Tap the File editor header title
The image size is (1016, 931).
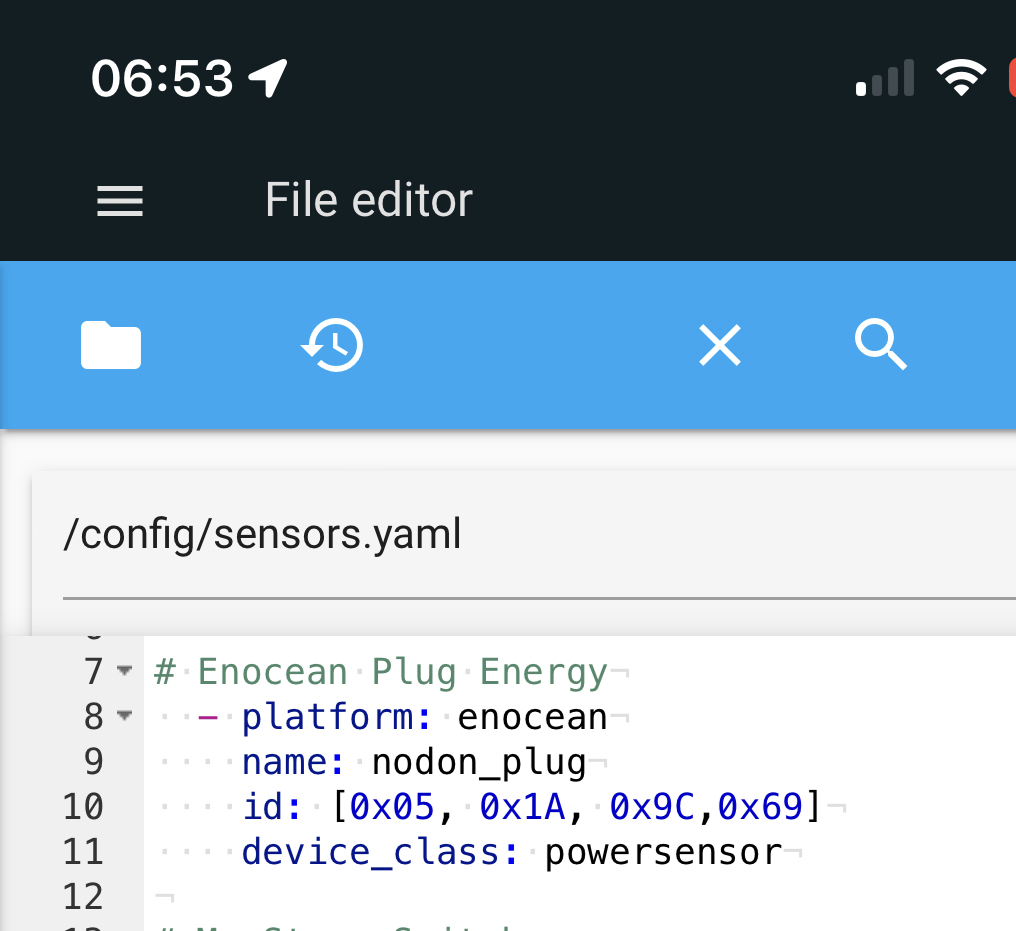368,201
